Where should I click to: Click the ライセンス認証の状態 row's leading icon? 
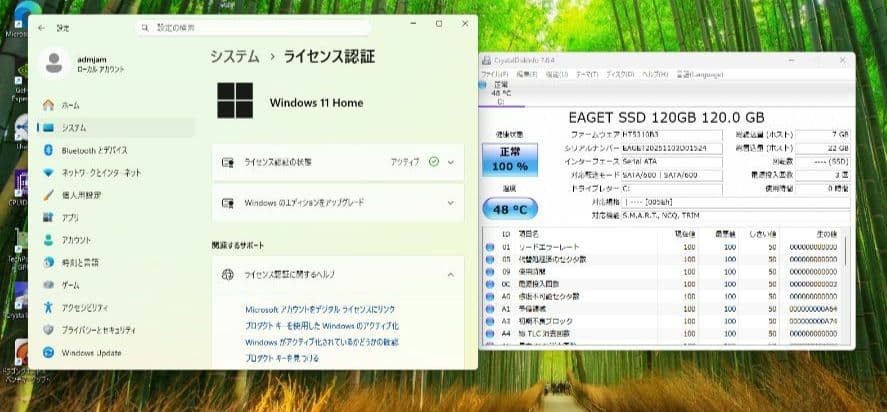point(228,162)
